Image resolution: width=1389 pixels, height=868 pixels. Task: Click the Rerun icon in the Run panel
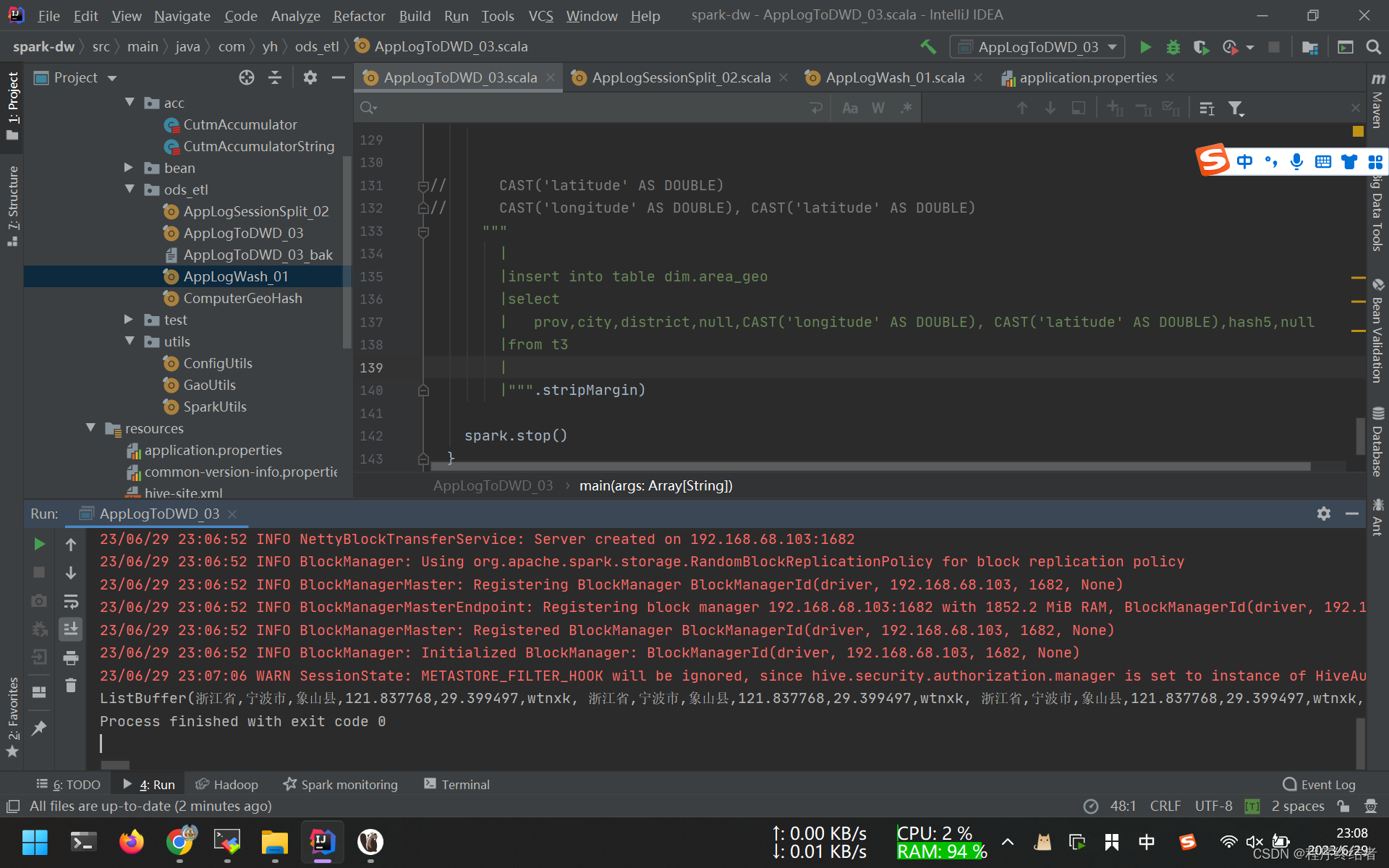pos(40,544)
